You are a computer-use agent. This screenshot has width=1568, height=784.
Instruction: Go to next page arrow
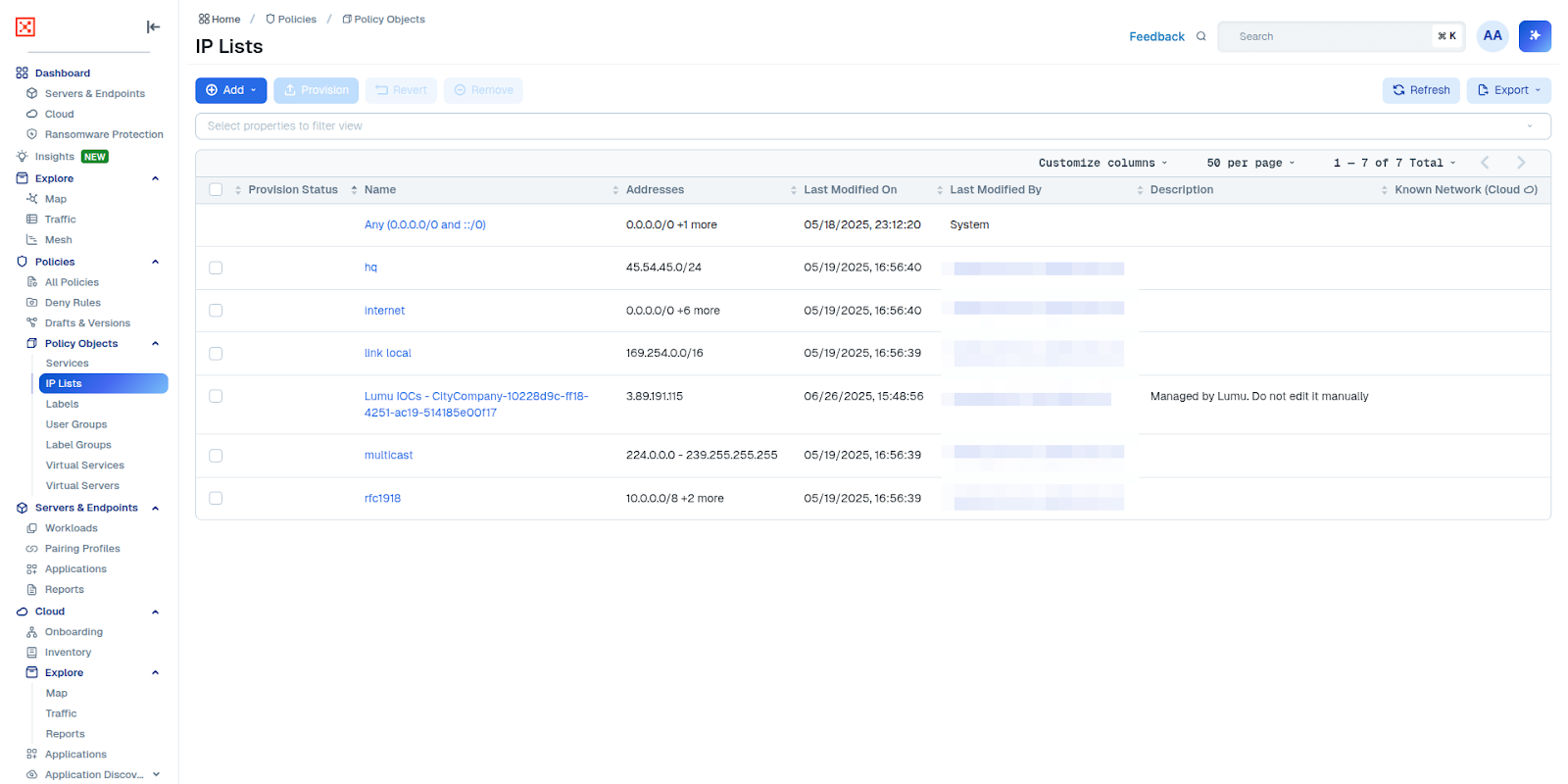1521,163
